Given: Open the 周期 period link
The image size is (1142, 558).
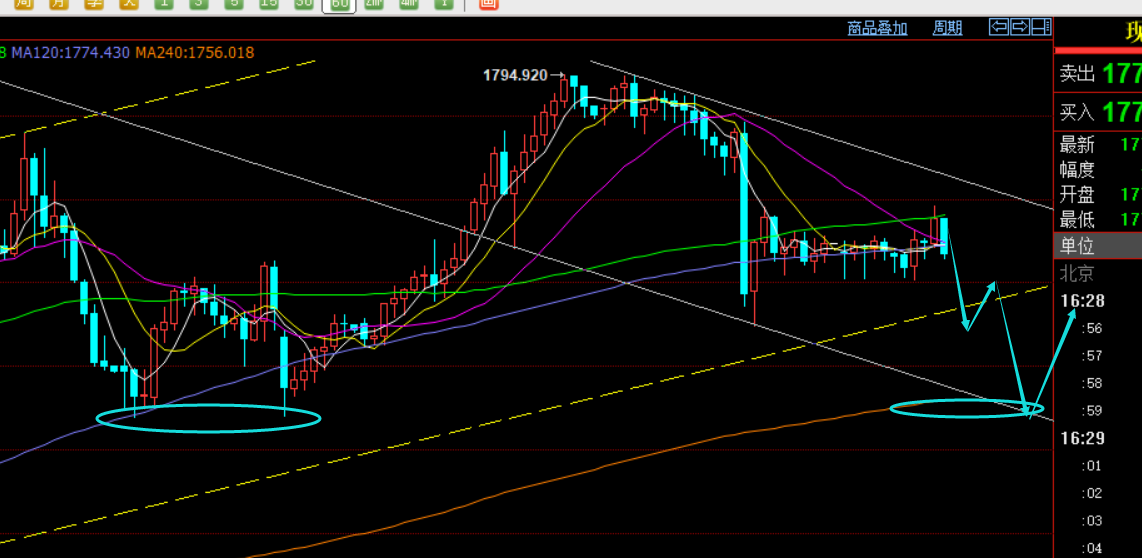Looking at the screenshot, I should (x=948, y=28).
